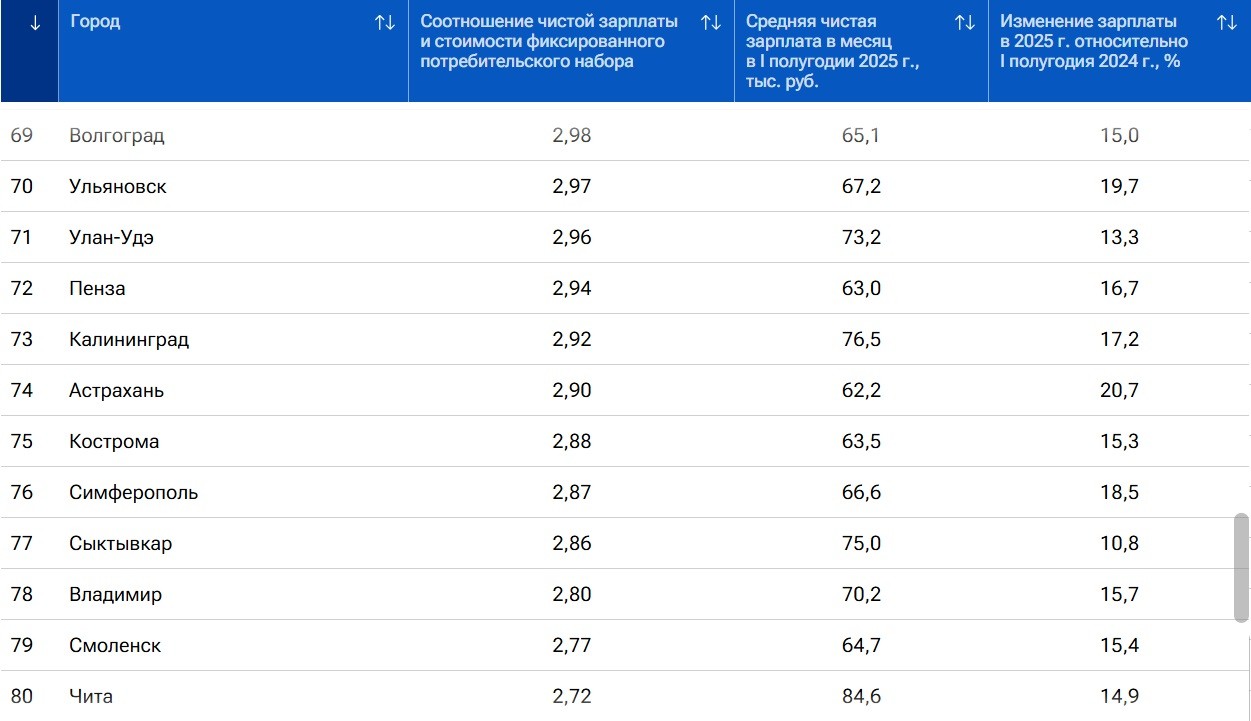Screen dimensions: 1251x721
Task: Click Владимир ratio value 2,80
Action: click(x=571, y=595)
